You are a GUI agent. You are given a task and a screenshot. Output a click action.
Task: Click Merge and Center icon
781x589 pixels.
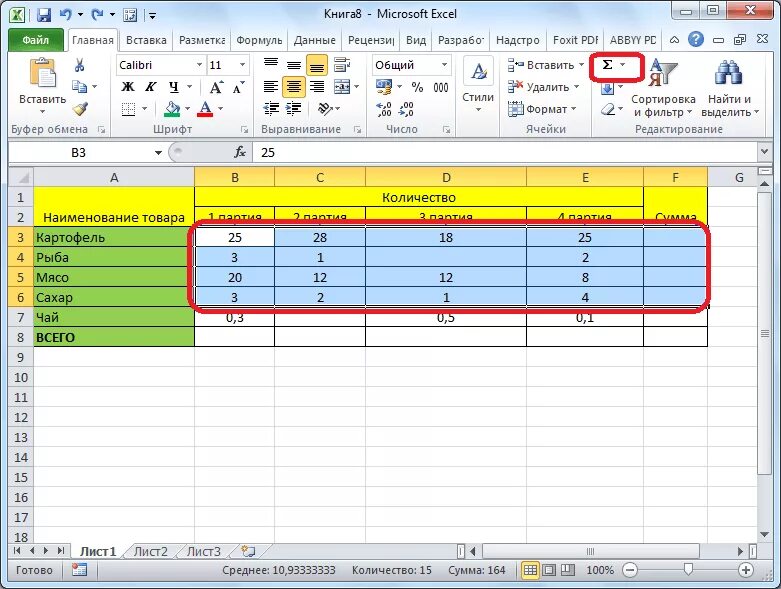click(x=342, y=87)
